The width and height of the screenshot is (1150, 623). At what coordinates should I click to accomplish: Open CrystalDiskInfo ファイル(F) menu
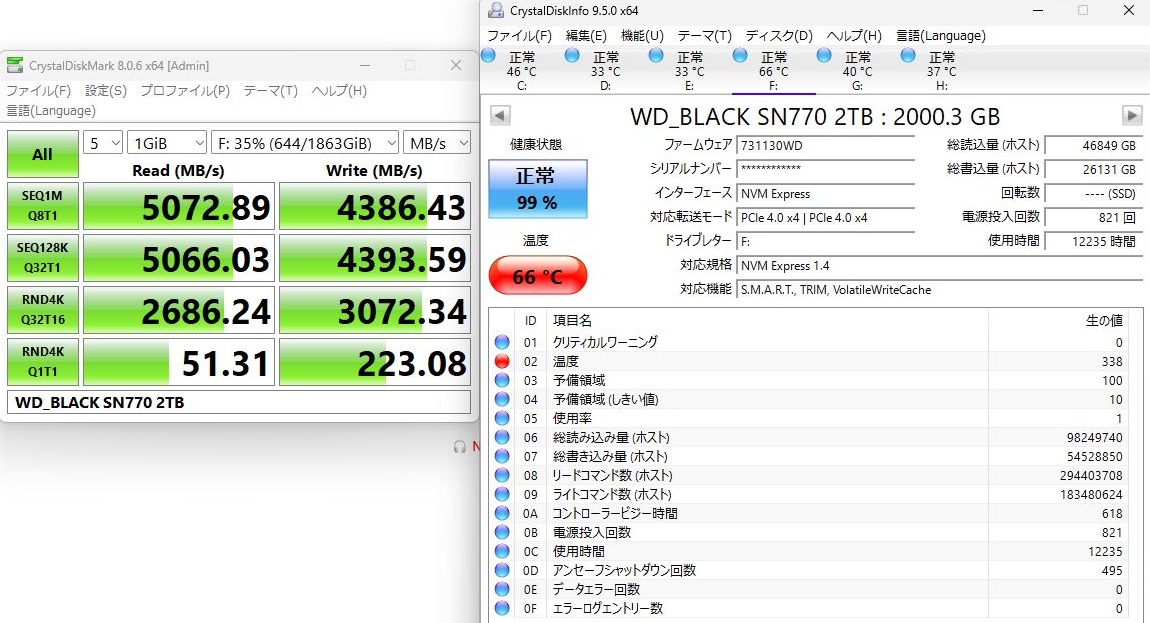pyautogui.click(x=519, y=35)
